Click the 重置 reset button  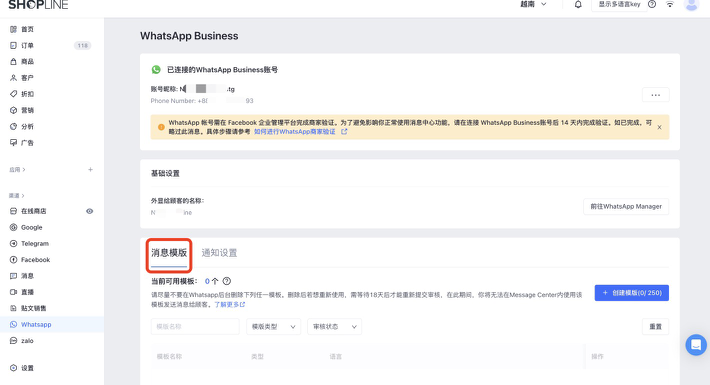pyautogui.click(x=656, y=327)
